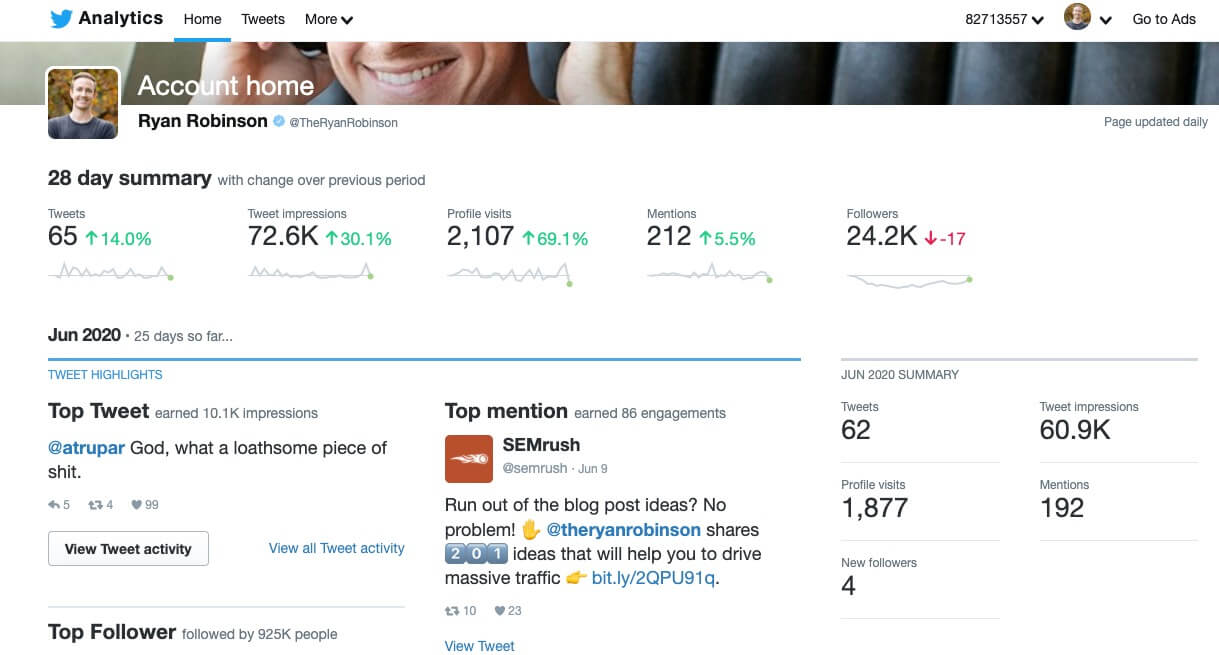Click your profile avatar in the top bar

point(1077,18)
